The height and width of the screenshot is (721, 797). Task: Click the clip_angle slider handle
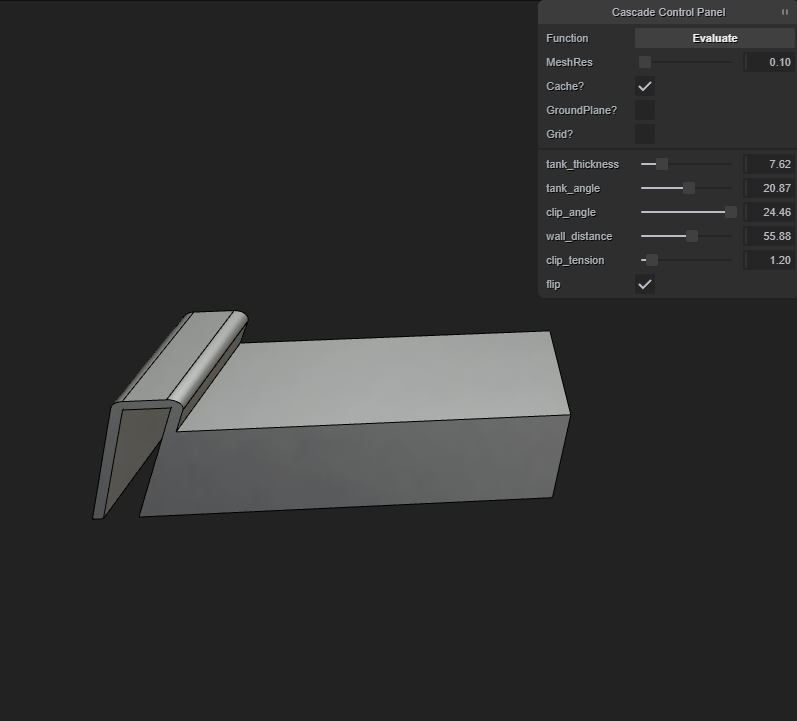click(x=730, y=212)
